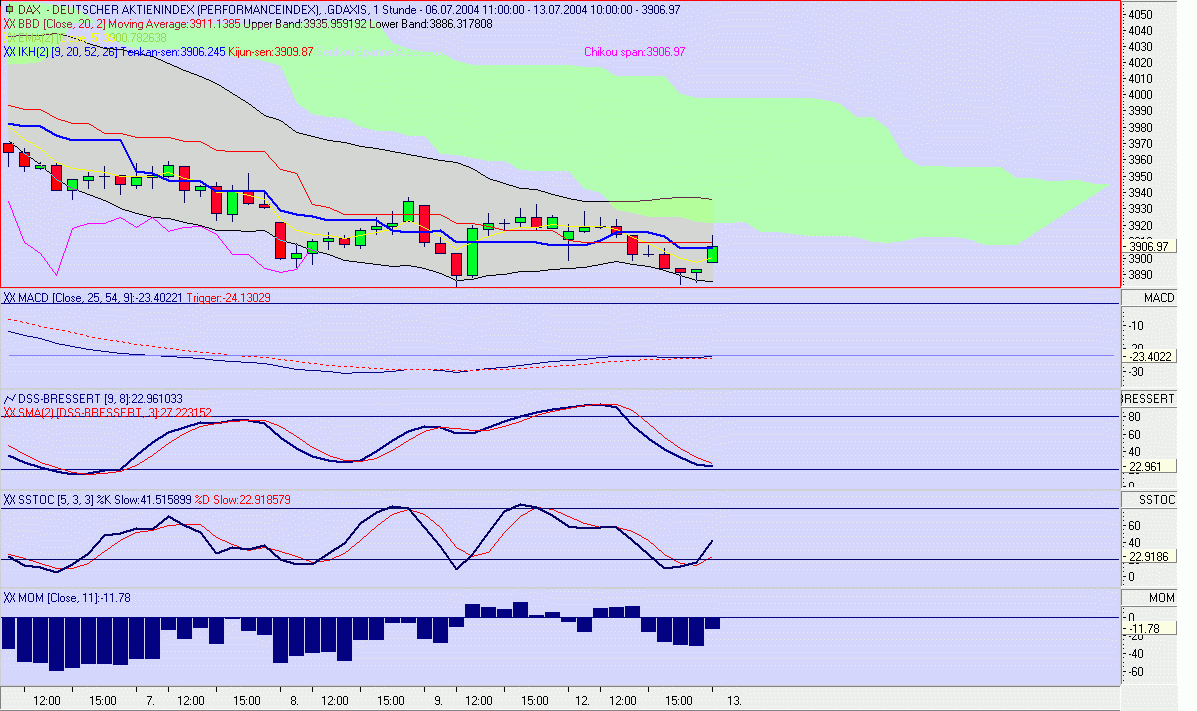Click the BRESSERT panel axis header
The width and height of the screenshot is (1197, 711).
click(1149, 399)
